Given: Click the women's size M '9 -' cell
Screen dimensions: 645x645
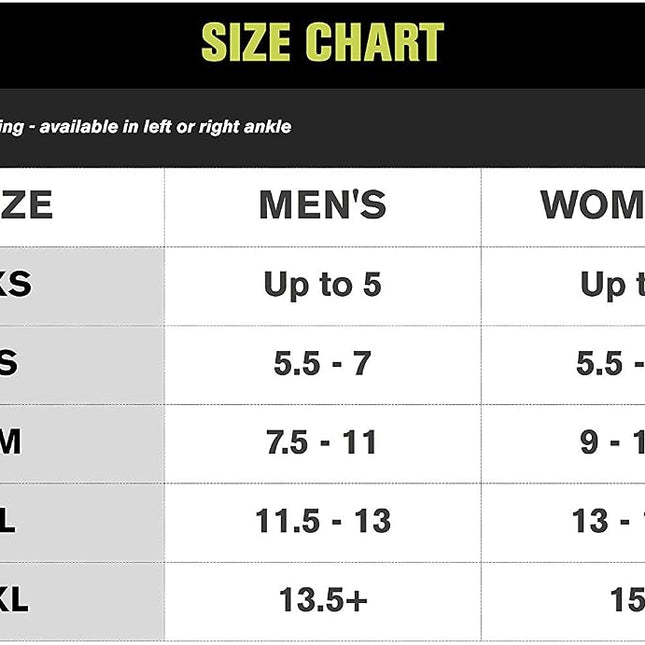Looking at the screenshot, I should click(612, 442).
